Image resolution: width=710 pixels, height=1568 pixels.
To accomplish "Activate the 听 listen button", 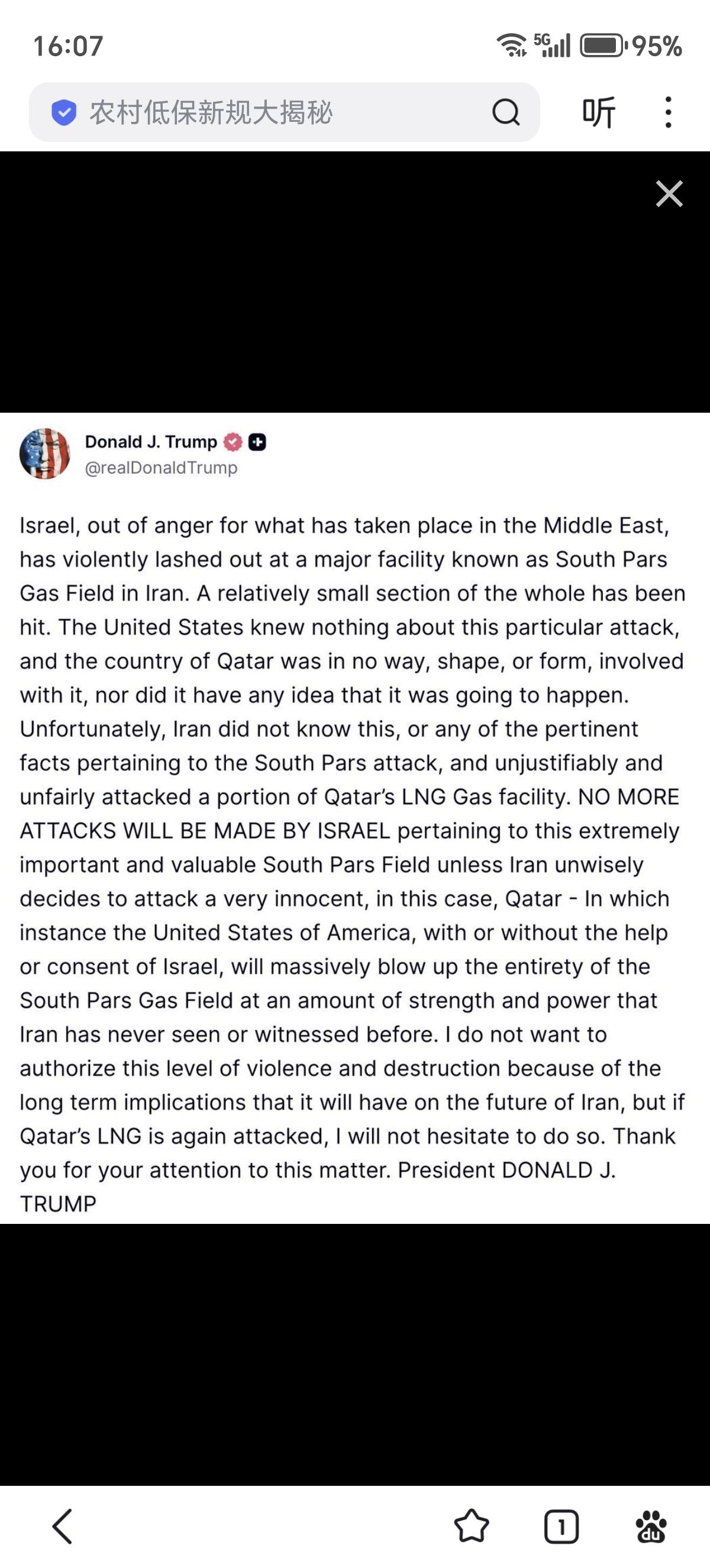I will (599, 112).
